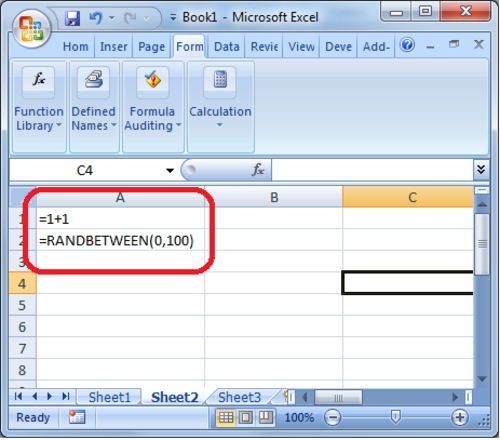Restore the workbook window

tap(454, 44)
